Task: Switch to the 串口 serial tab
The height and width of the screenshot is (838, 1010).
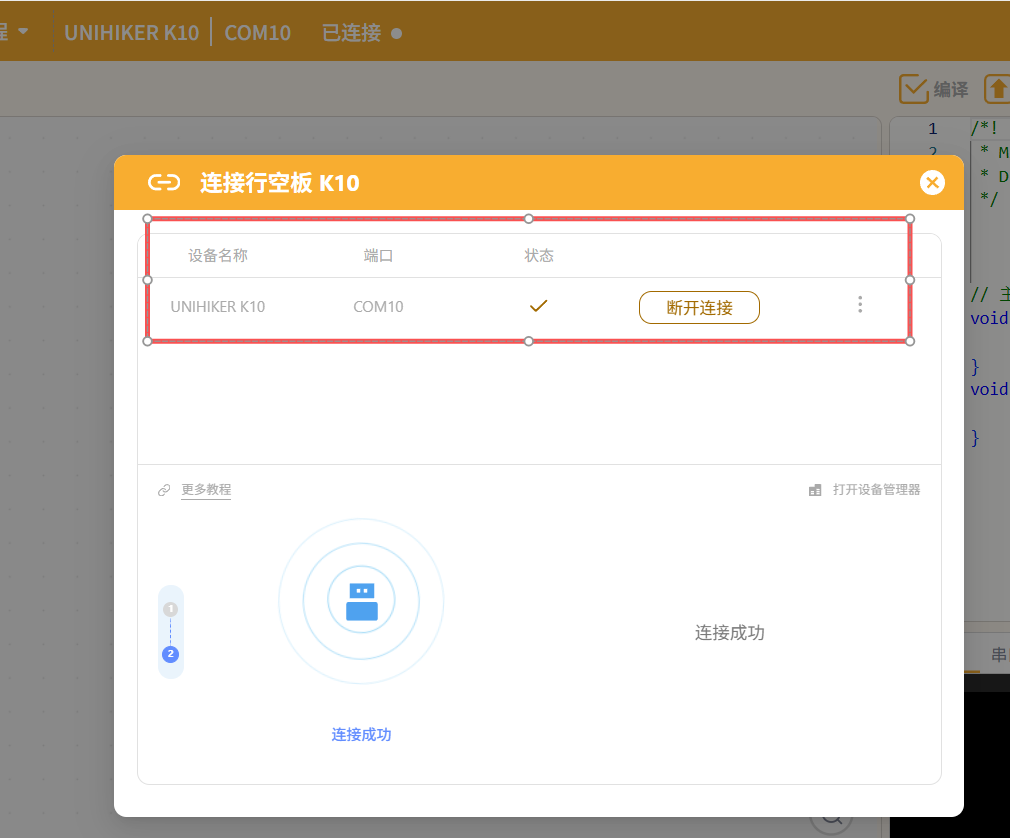Action: tap(997, 655)
